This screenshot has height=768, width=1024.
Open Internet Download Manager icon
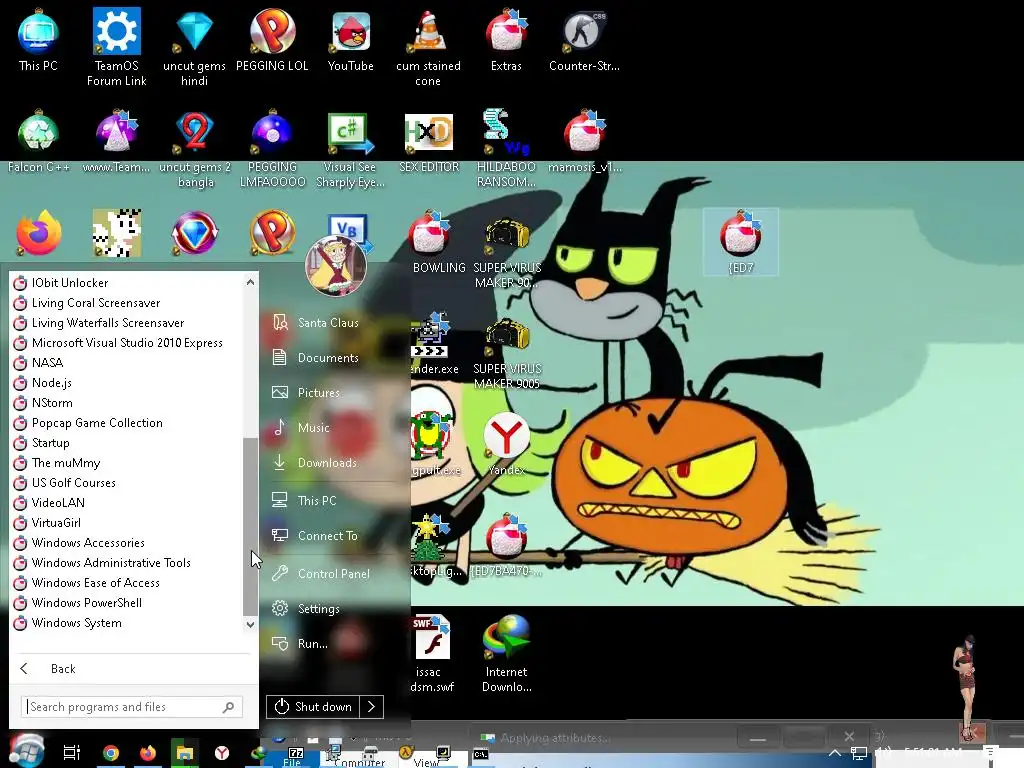point(506,653)
